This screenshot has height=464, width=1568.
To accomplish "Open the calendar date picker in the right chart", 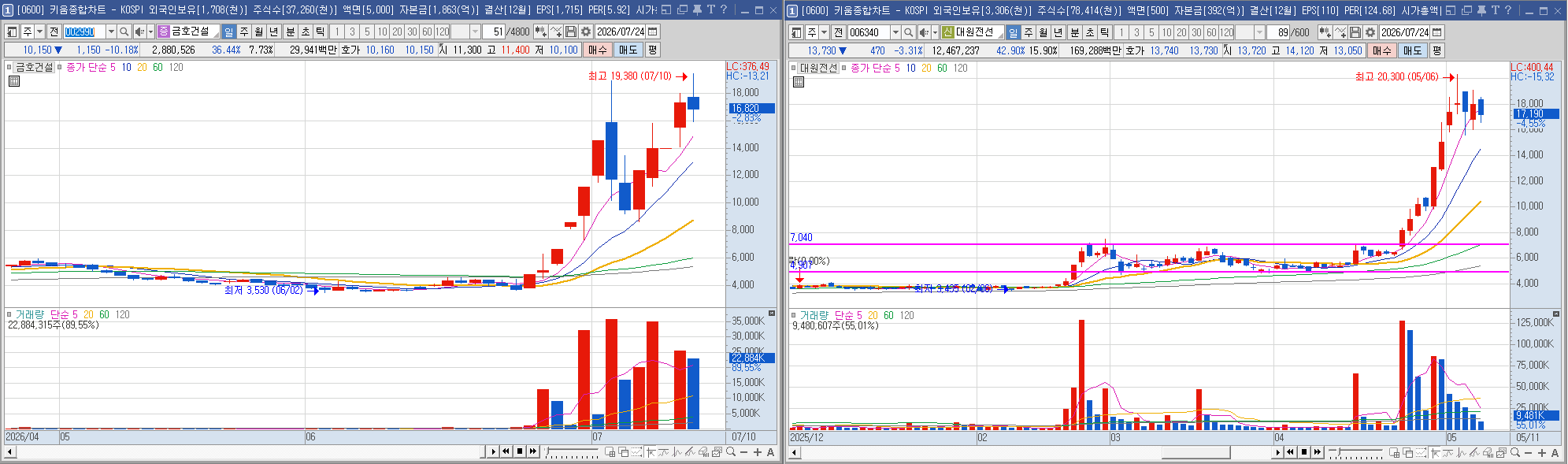I will [1436, 32].
